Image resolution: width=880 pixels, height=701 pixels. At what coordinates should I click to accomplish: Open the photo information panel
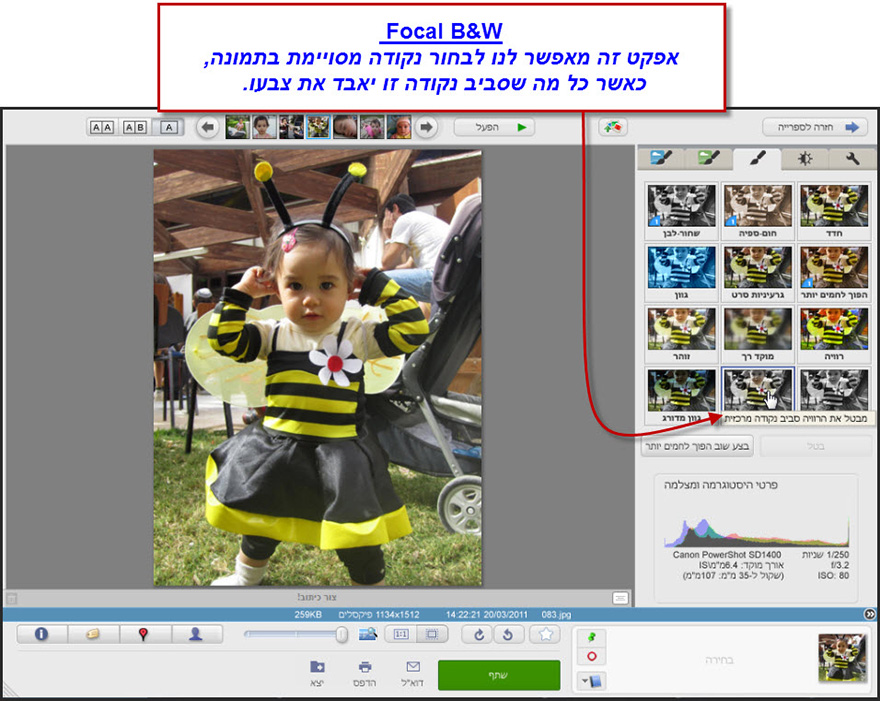pyautogui.click(x=40, y=635)
